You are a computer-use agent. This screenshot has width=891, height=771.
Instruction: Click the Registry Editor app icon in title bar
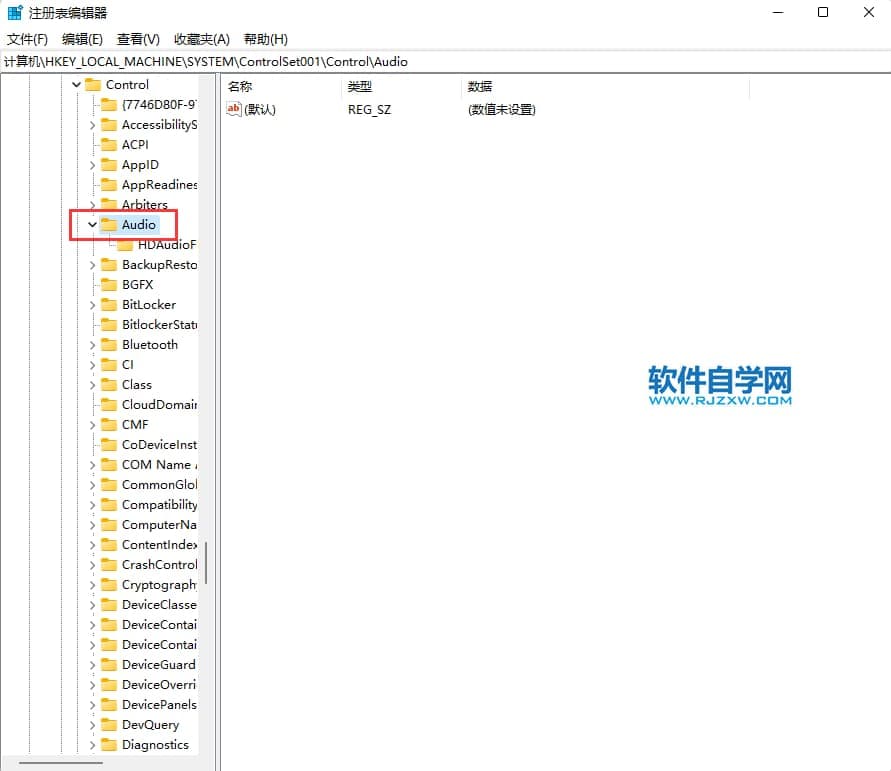pyautogui.click(x=15, y=13)
